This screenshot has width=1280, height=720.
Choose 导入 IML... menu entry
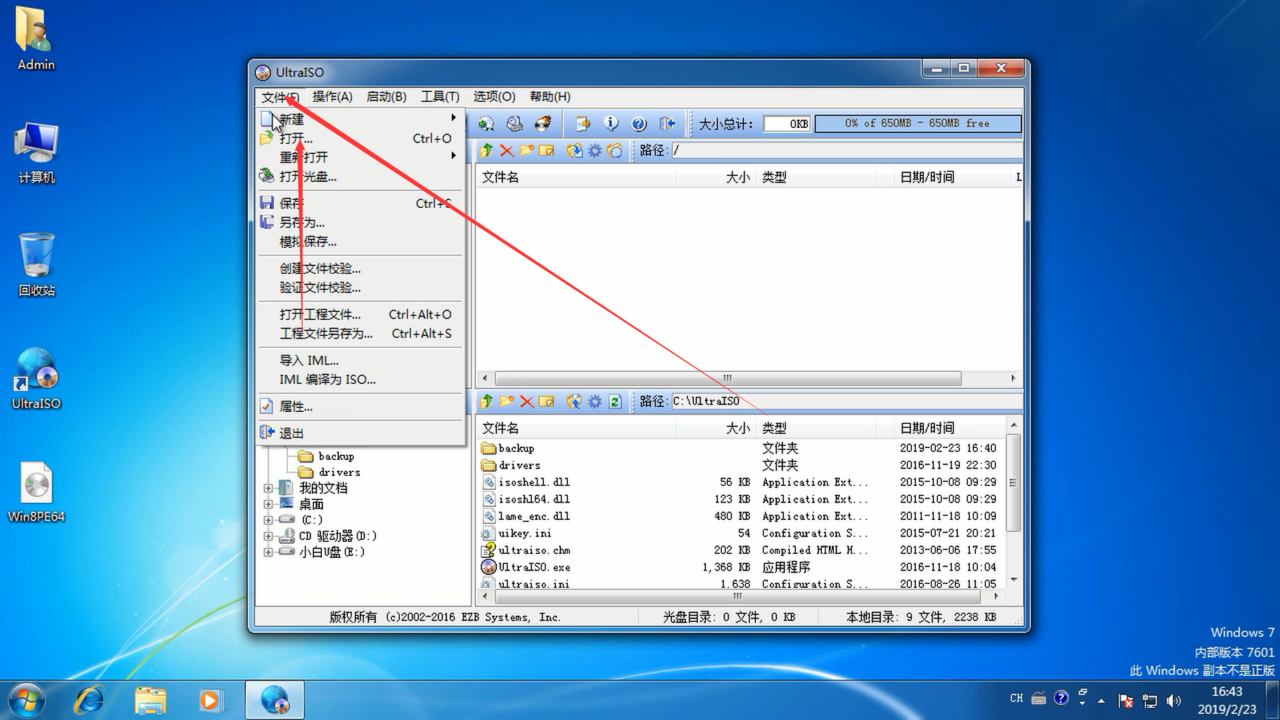(x=360, y=360)
